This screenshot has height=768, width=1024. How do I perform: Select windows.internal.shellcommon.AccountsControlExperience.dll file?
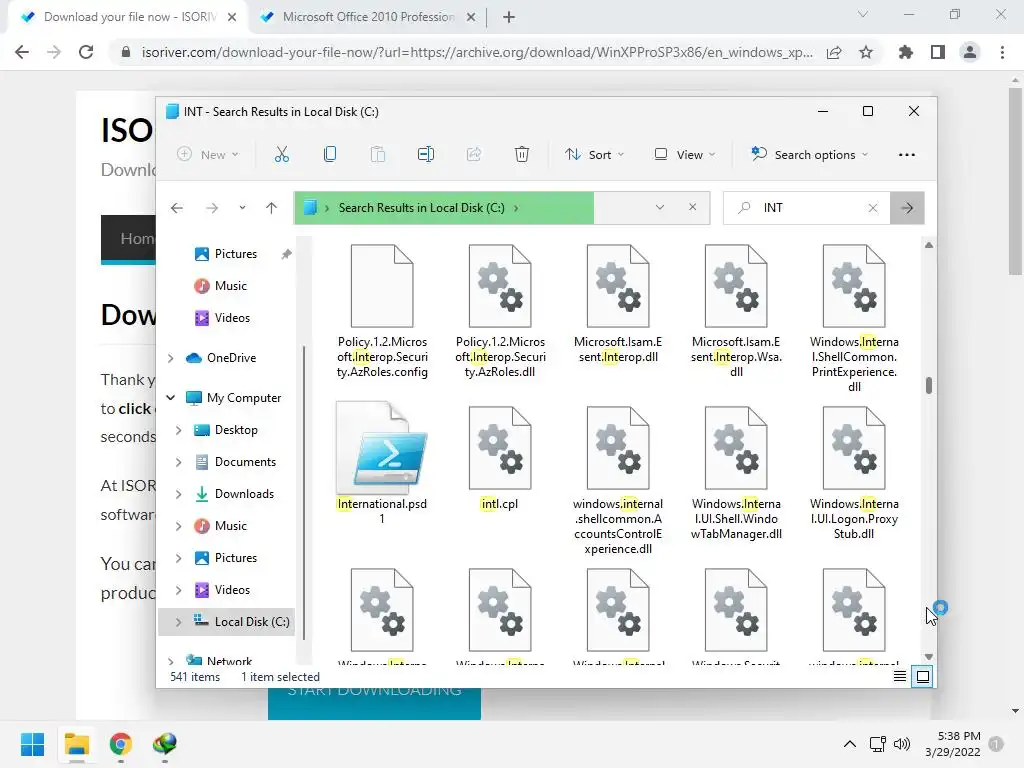[618, 481]
